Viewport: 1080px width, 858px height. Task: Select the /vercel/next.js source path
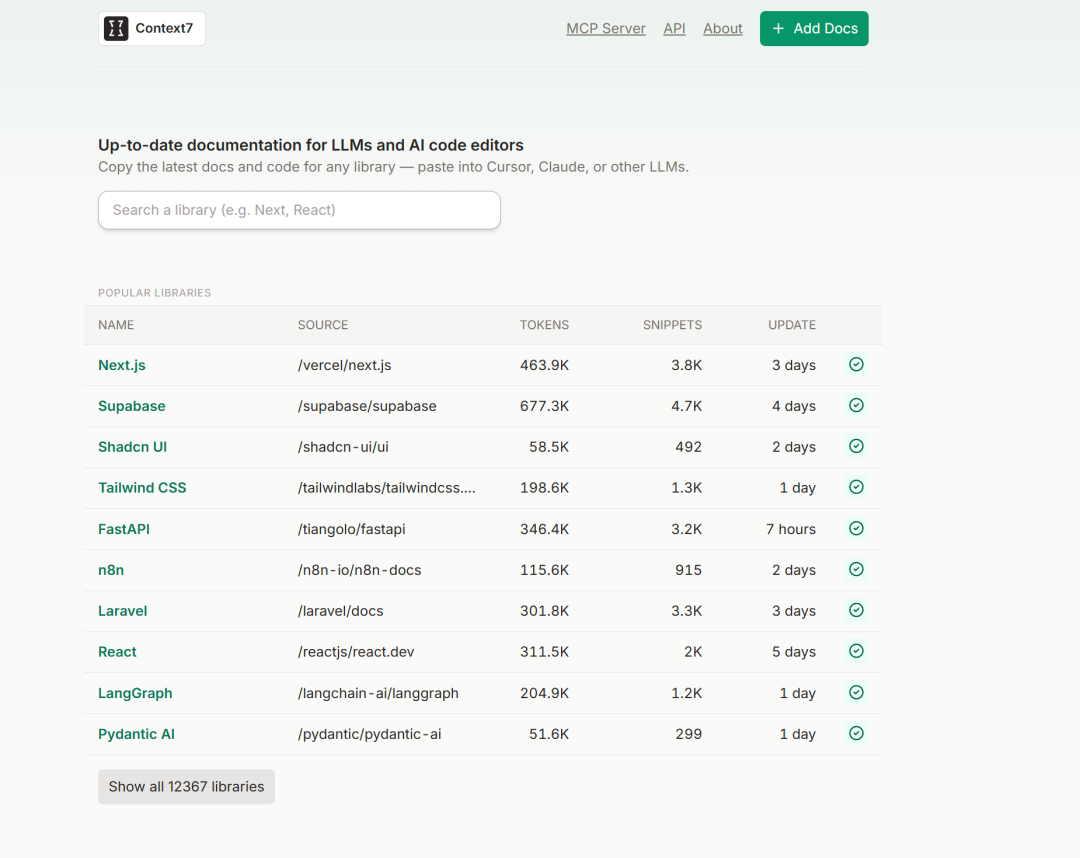[x=344, y=365]
